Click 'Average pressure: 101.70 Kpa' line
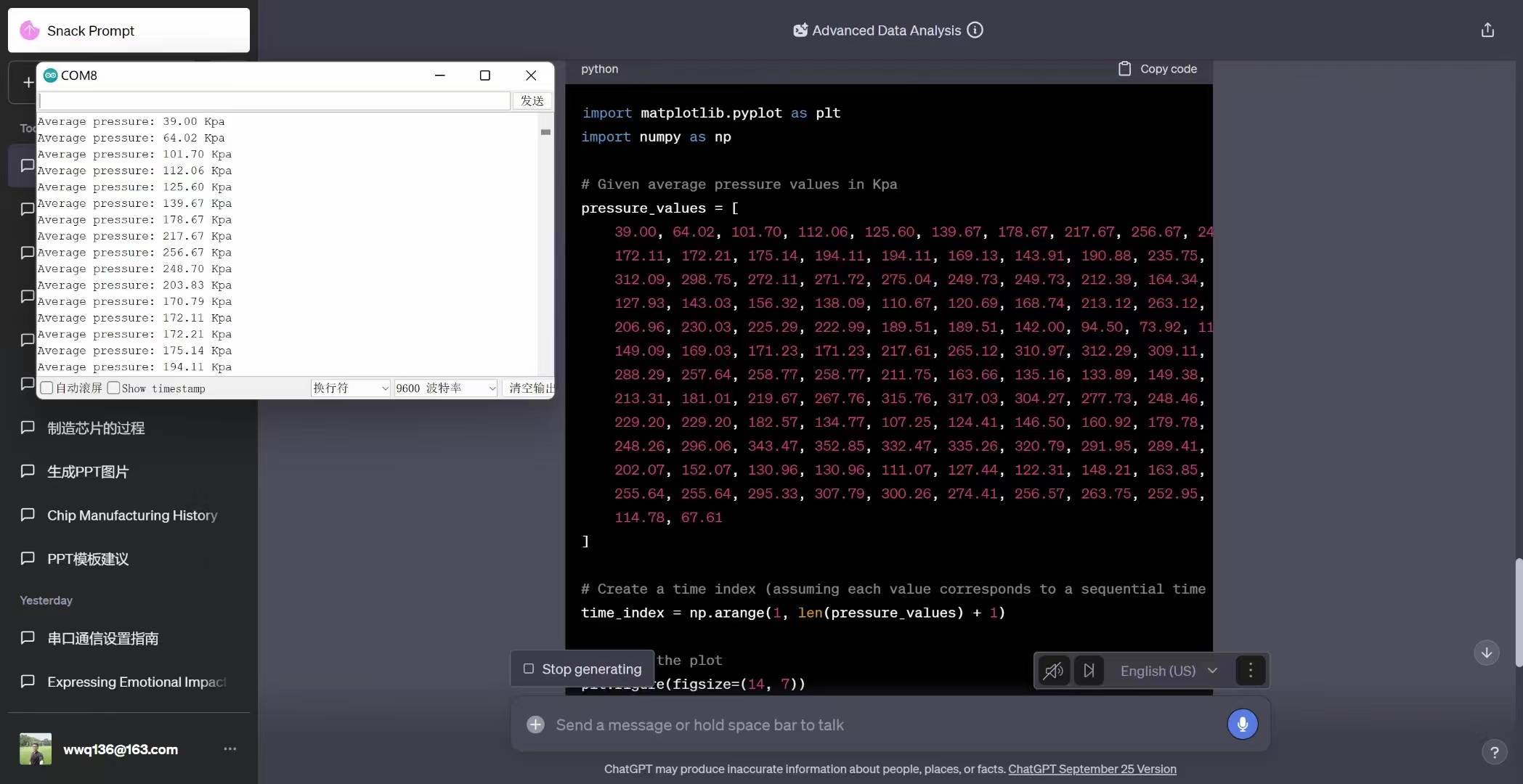 coord(134,154)
